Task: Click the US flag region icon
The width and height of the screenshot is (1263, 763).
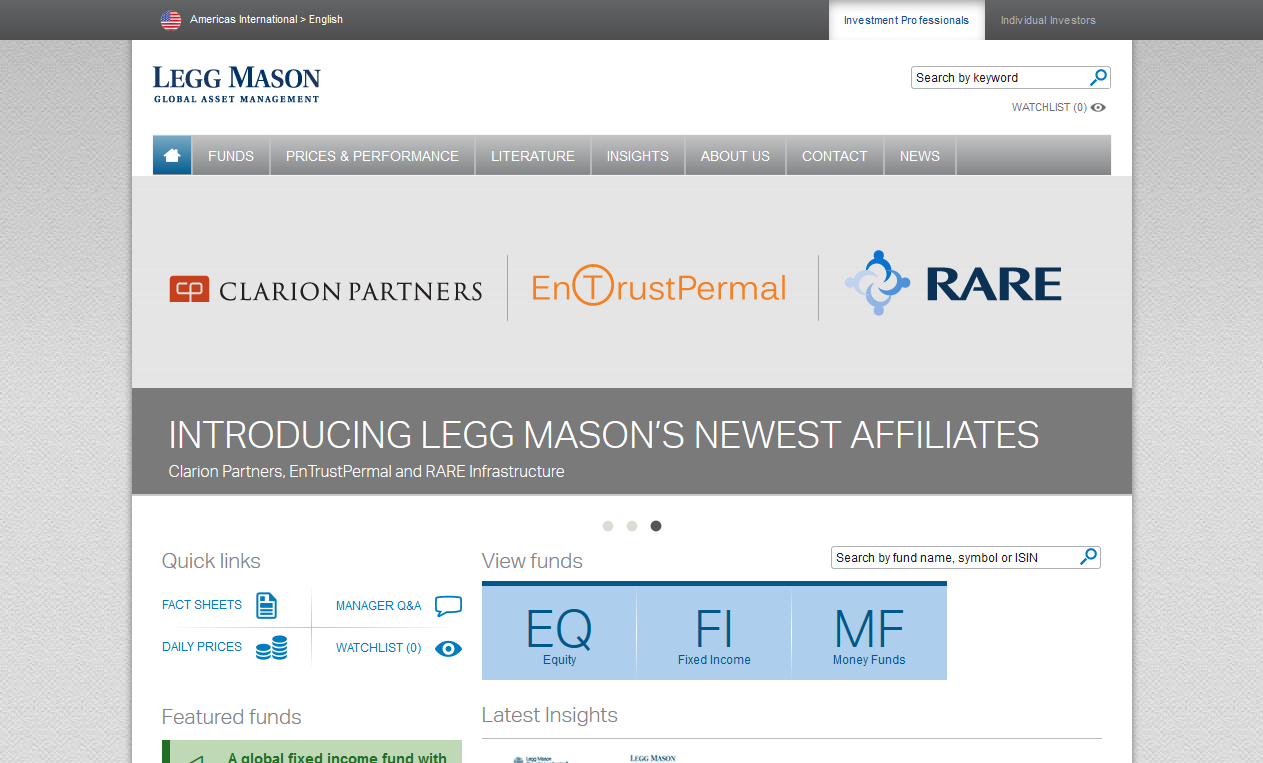Action: pyautogui.click(x=171, y=20)
